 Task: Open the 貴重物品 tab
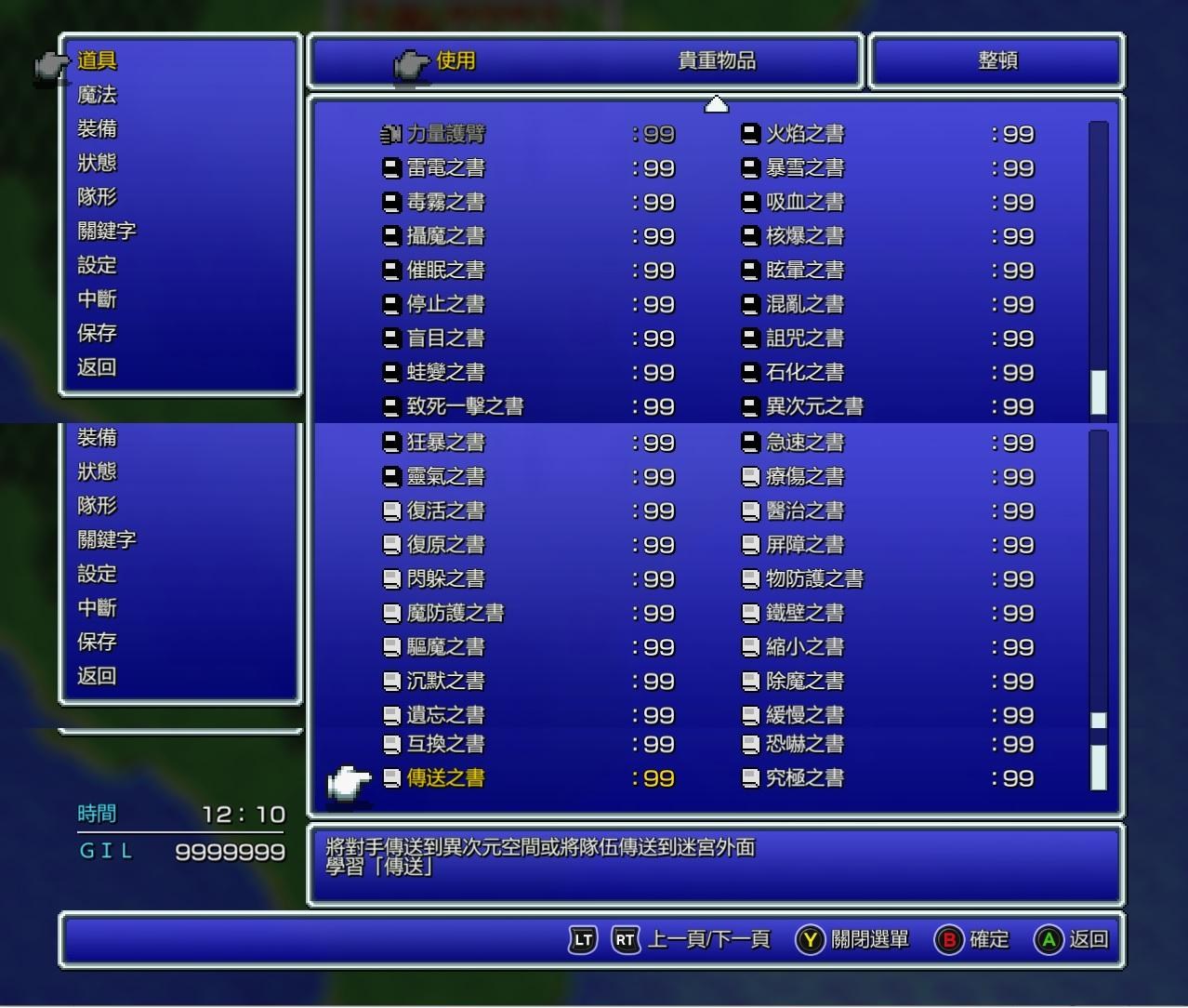[716, 61]
